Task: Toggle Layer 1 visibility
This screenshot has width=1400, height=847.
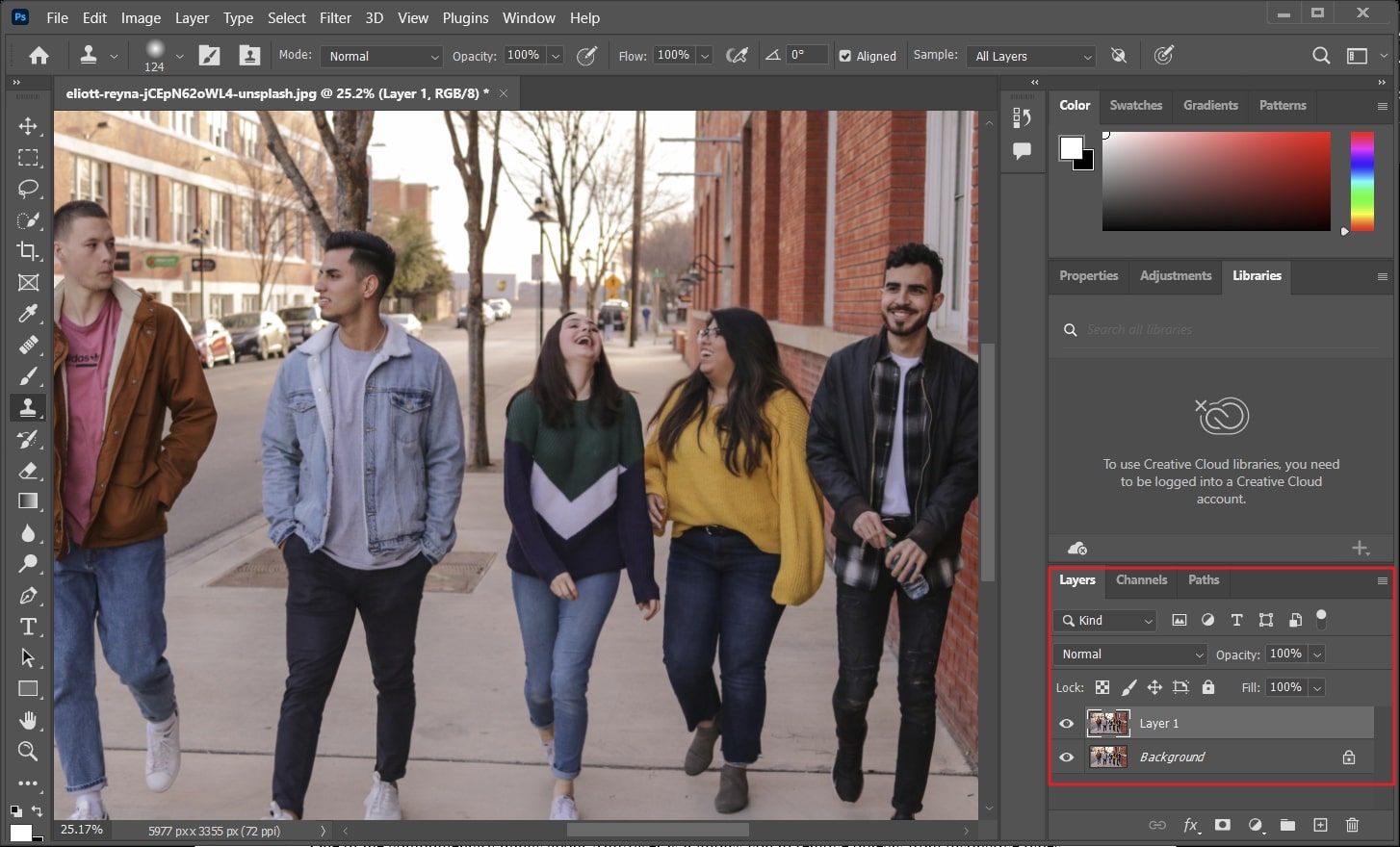Action: coord(1066,723)
